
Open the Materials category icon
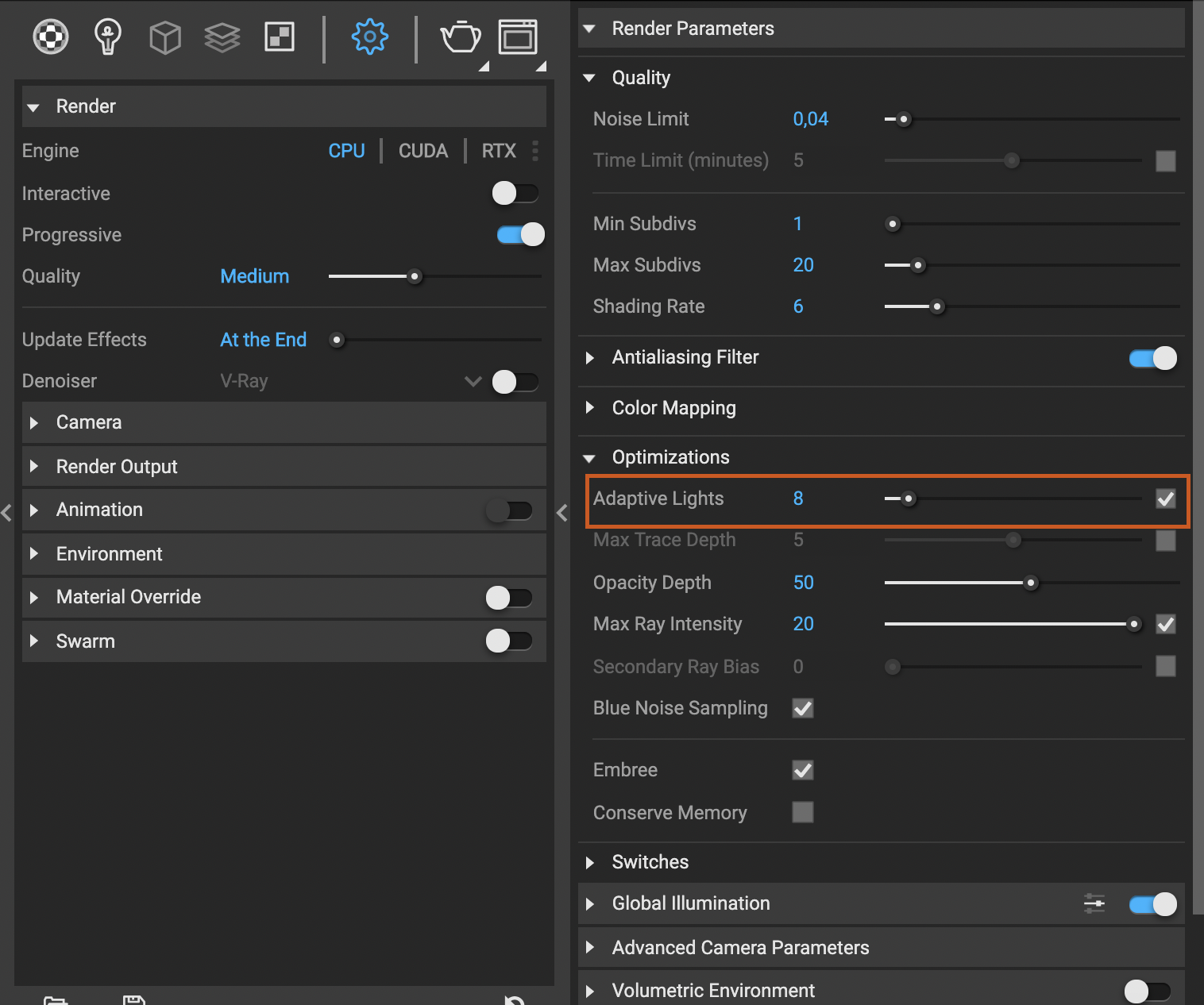(51, 37)
